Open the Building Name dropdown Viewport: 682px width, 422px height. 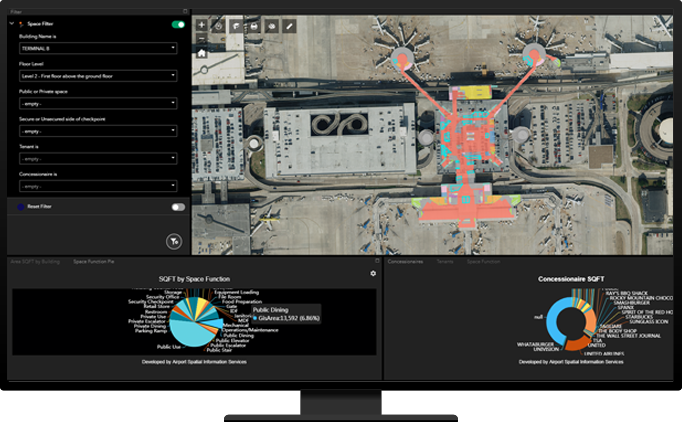97,47
